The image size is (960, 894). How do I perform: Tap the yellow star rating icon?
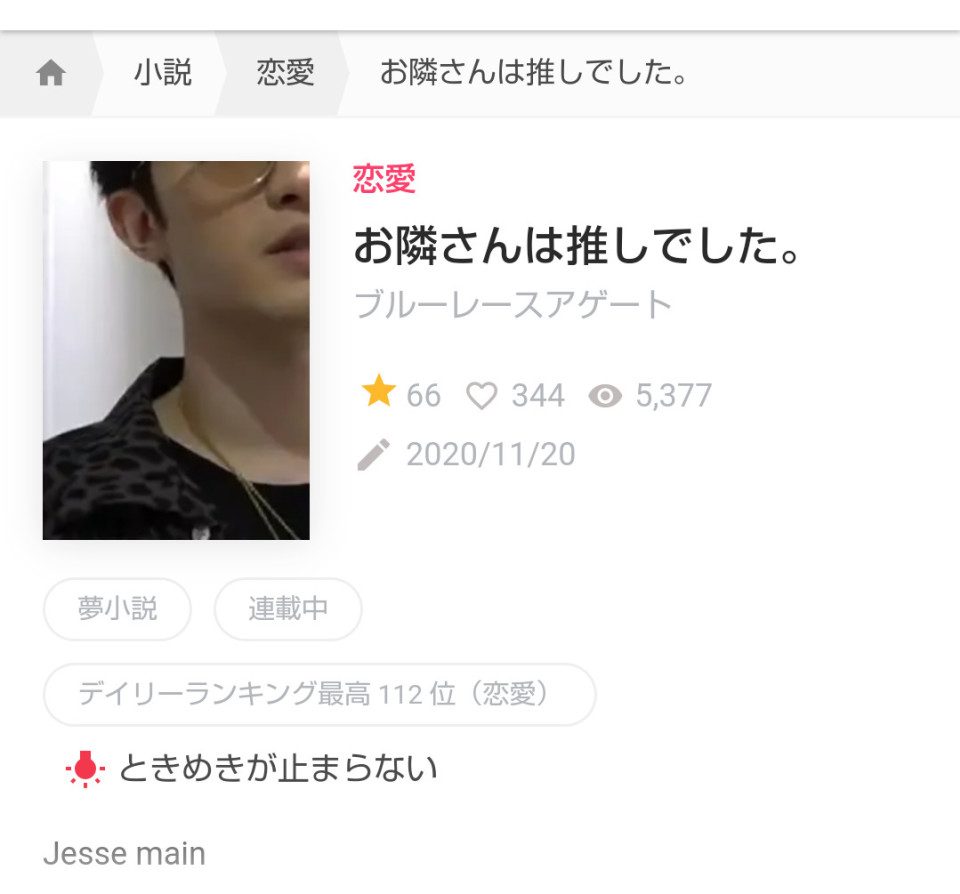378,391
